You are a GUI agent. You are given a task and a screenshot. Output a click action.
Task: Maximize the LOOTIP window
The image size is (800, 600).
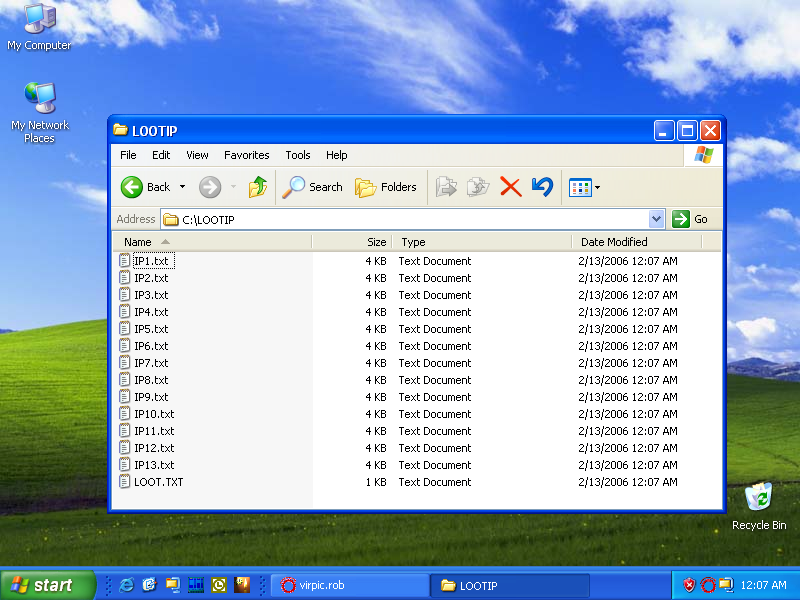pyautogui.click(x=687, y=131)
